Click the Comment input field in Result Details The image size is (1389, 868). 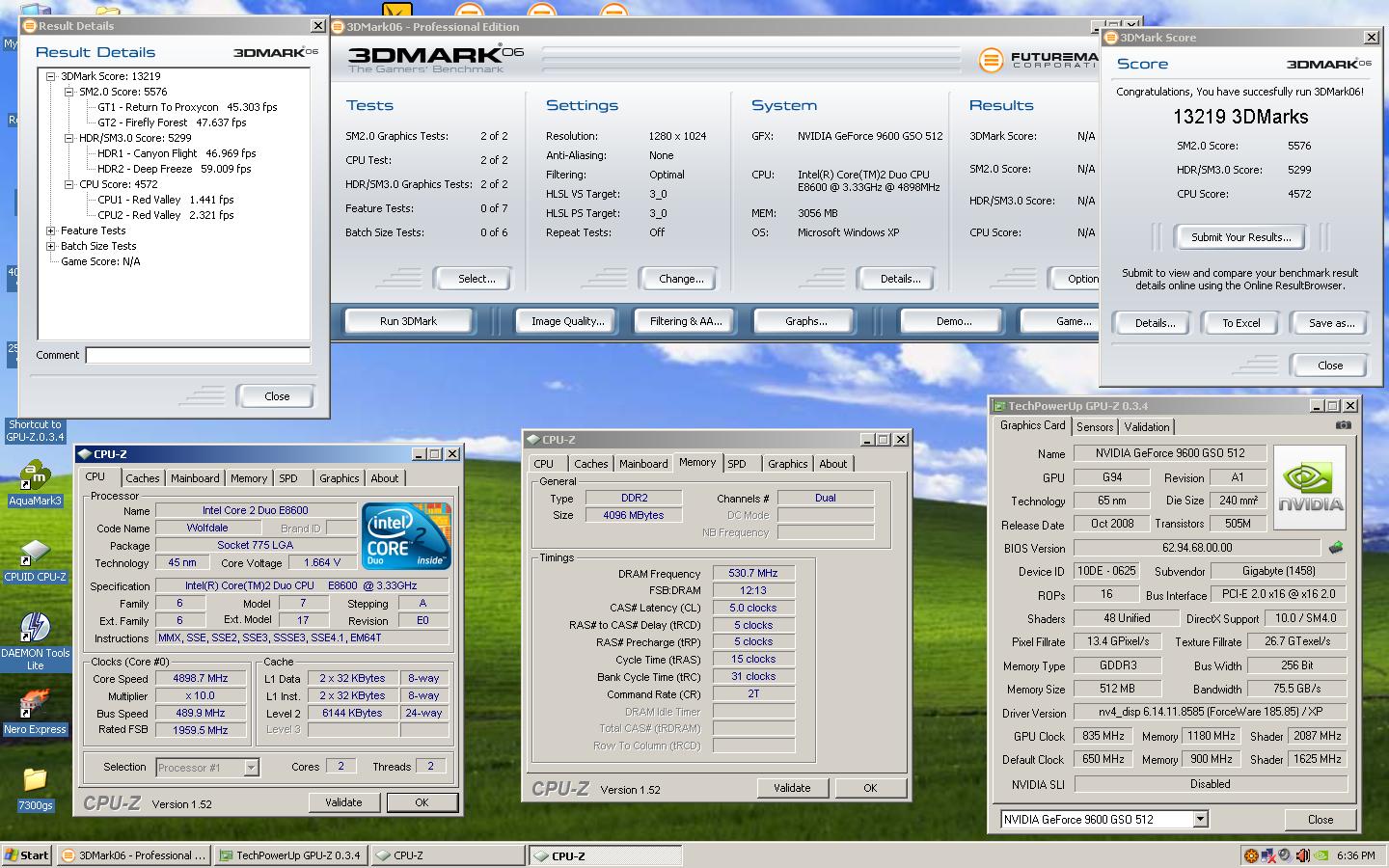click(x=198, y=355)
